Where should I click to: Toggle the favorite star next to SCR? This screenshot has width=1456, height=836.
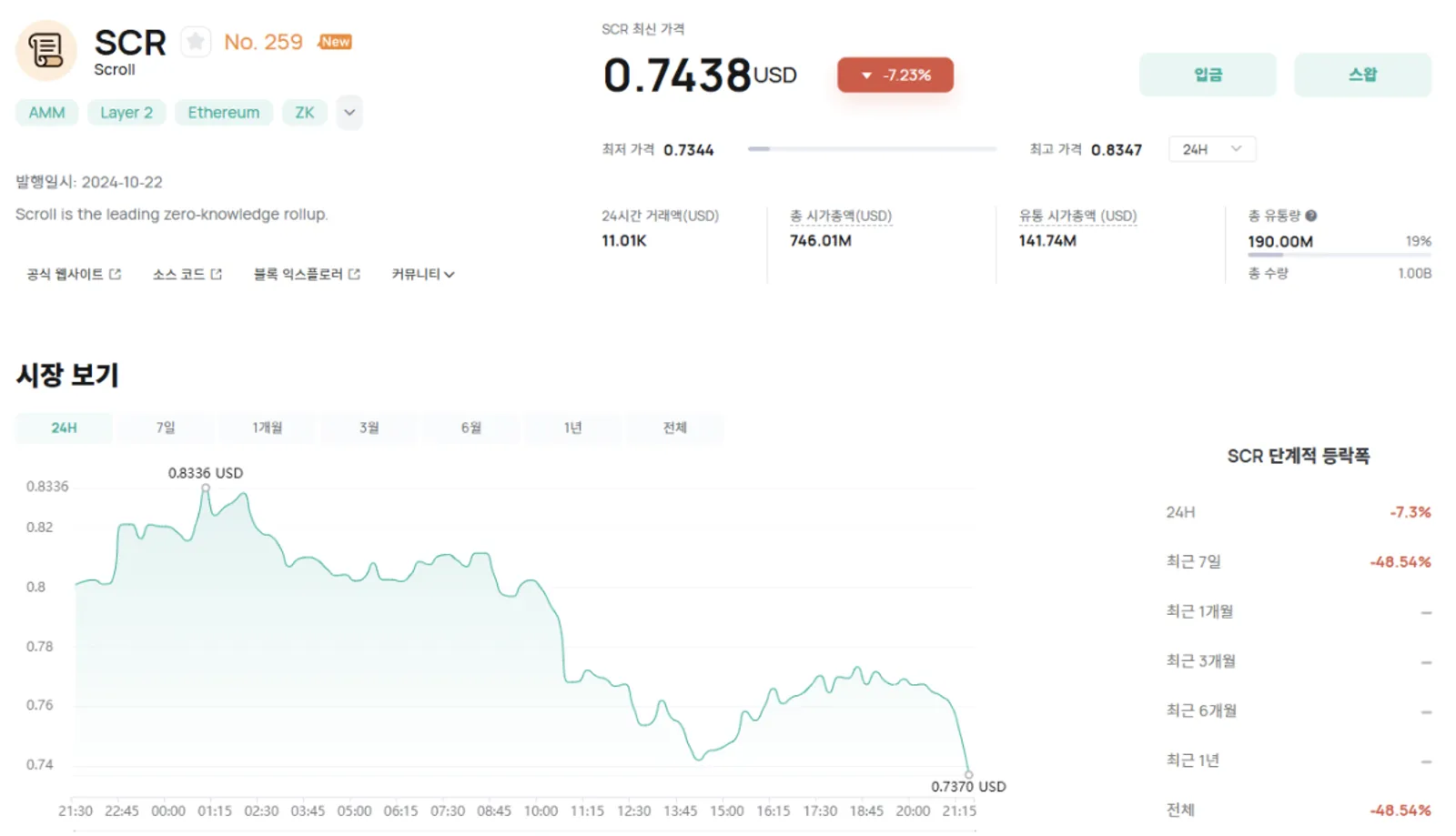point(196,42)
